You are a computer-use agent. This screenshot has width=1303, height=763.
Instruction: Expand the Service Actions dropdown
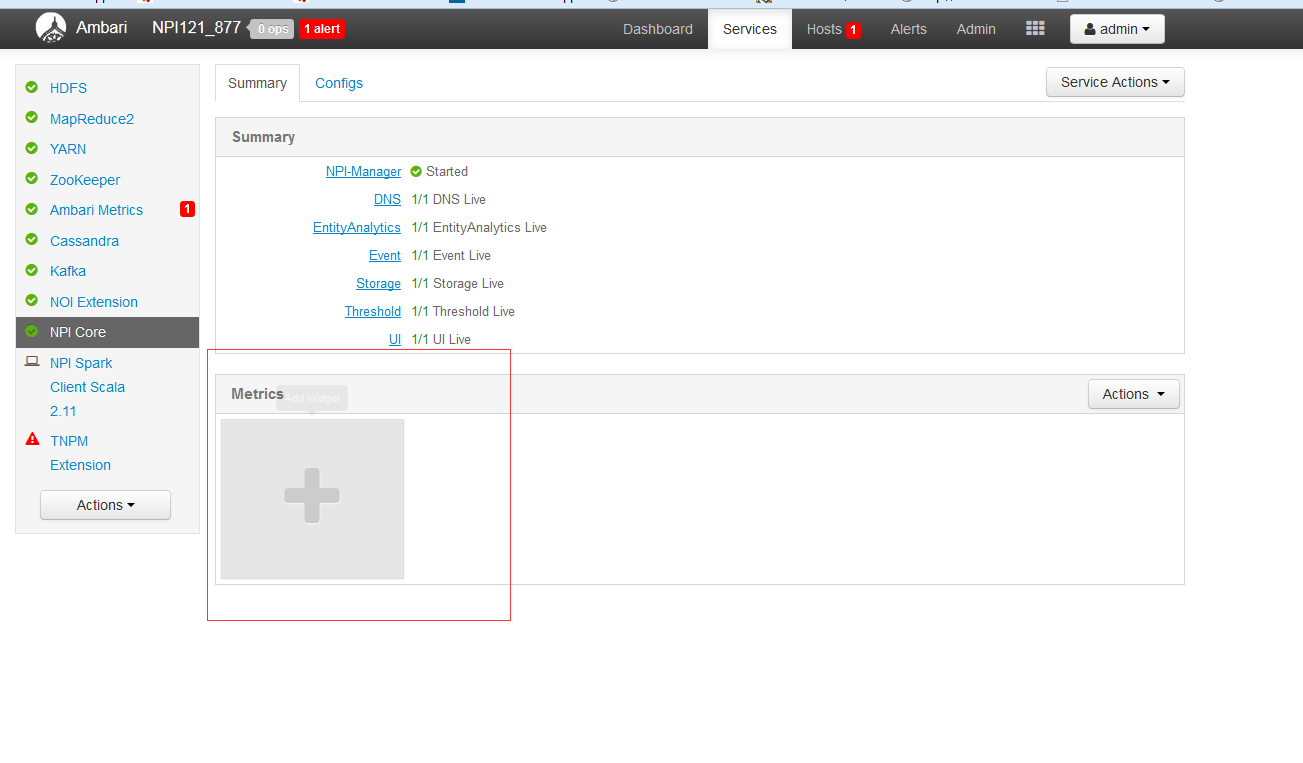tap(1114, 82)
